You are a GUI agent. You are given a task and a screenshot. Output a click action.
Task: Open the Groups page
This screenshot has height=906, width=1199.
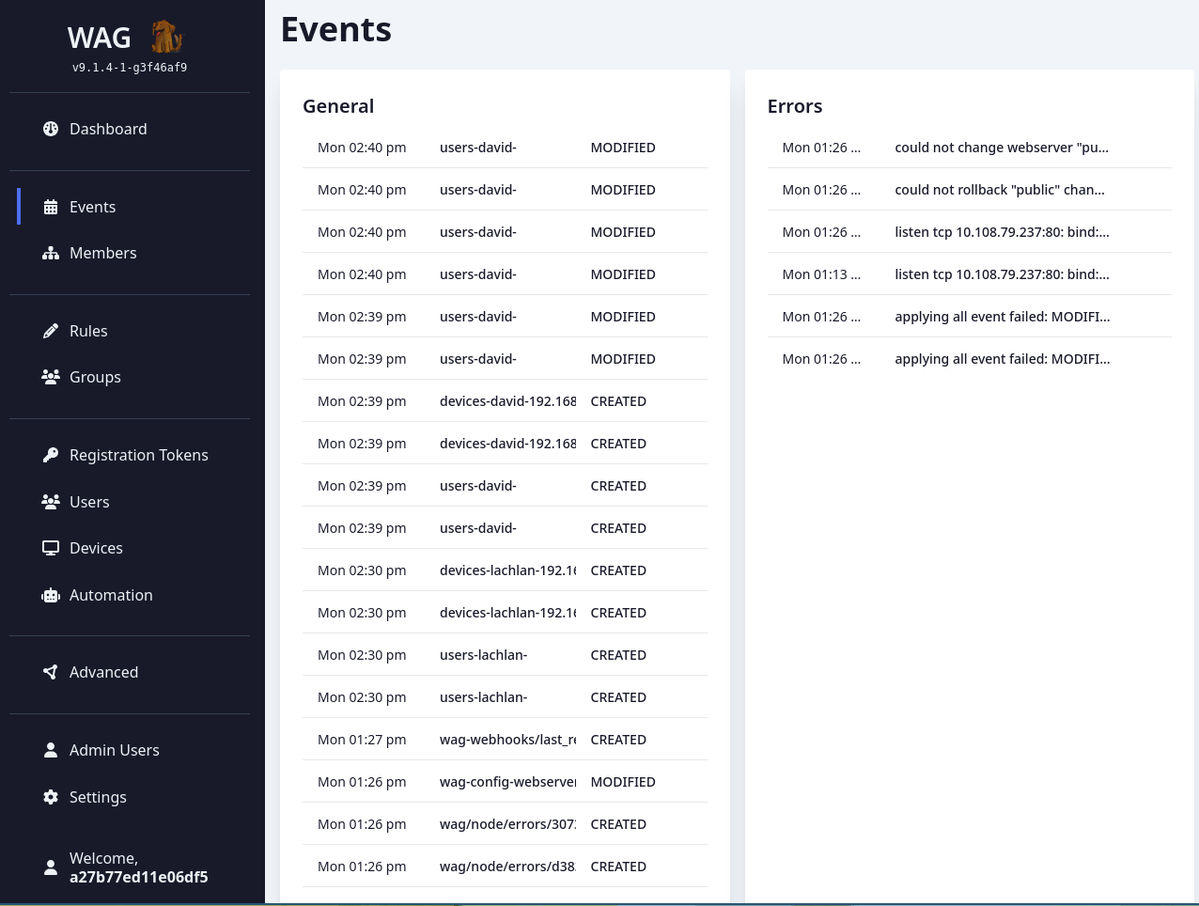click(x=94, y=377)
